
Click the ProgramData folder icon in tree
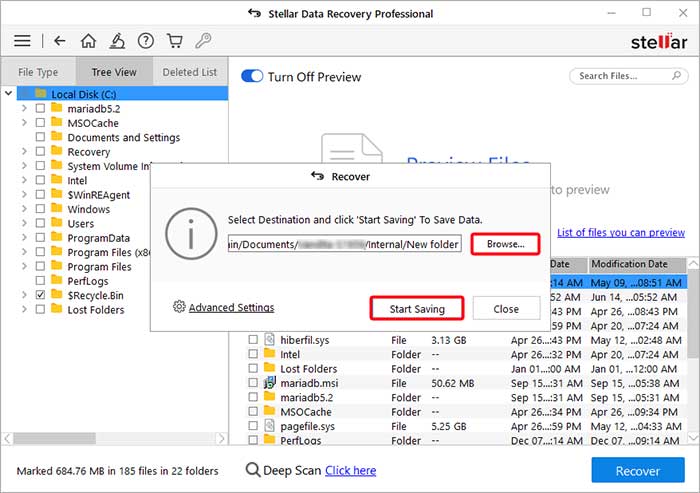(56, 237)
